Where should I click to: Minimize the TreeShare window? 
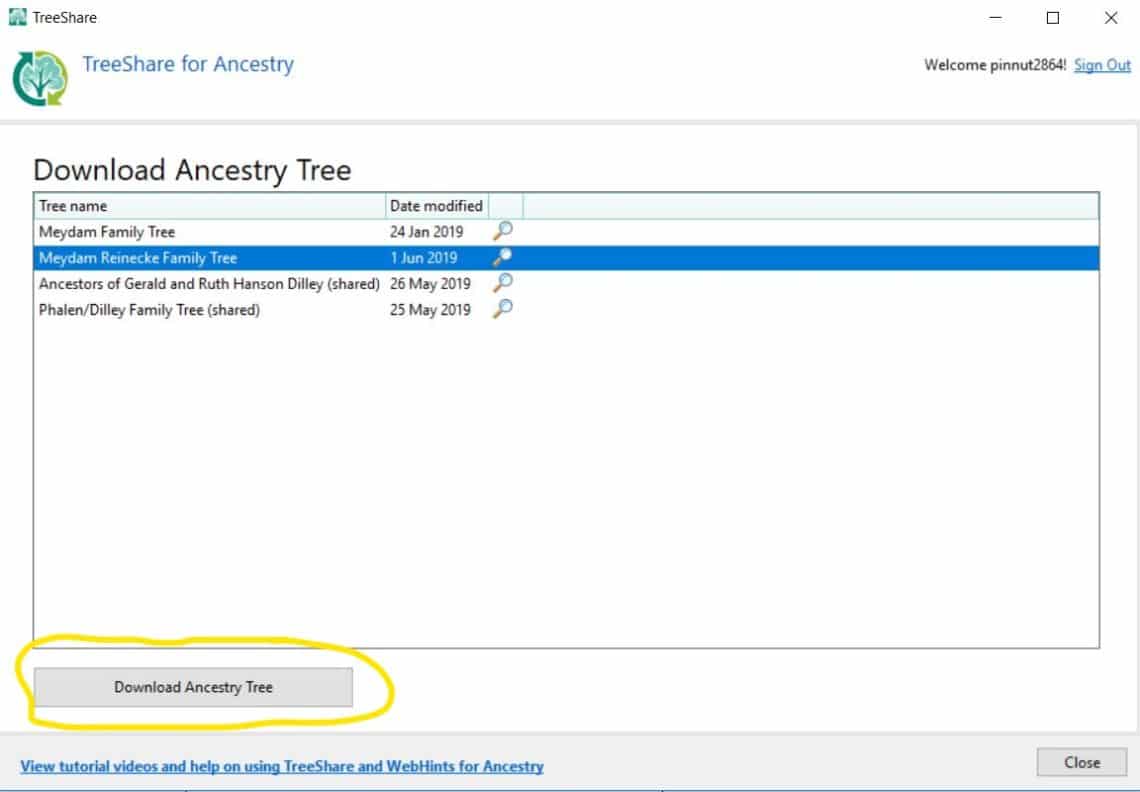(994, 17)
